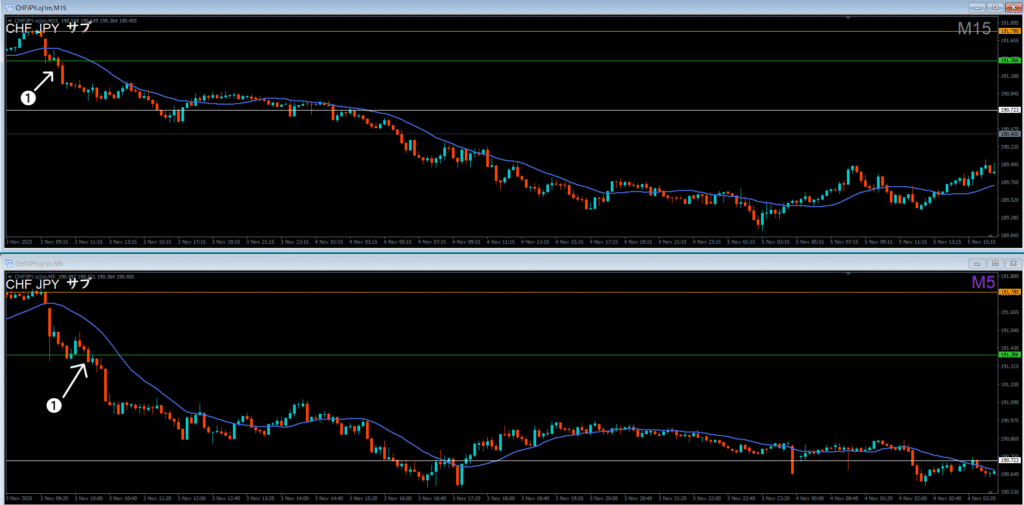Close the M15 chart window
This screenshot has width=1024, height=505.
click(1011, 8)
